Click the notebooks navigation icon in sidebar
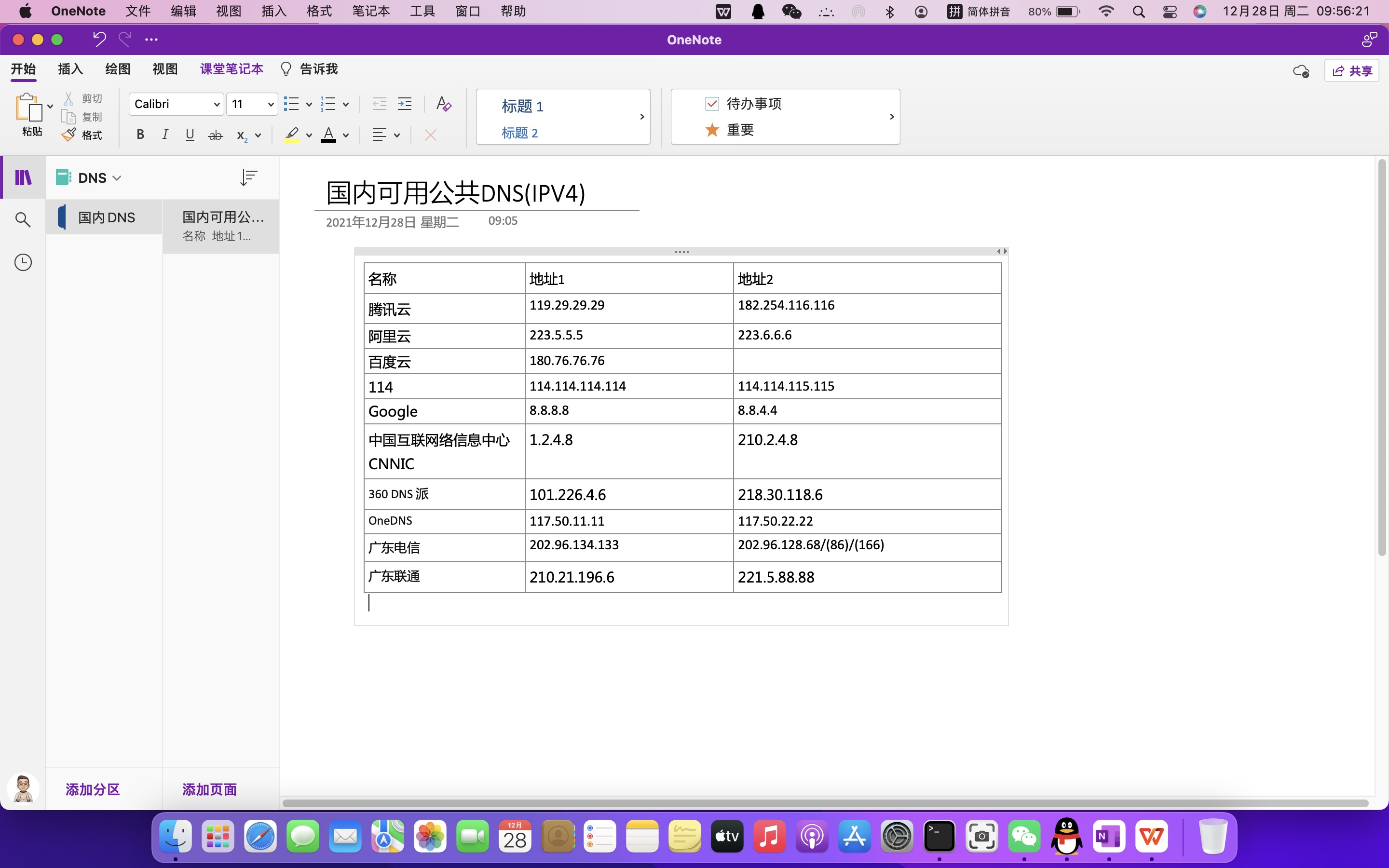1389x868 pixels. (x=23, y=177)
